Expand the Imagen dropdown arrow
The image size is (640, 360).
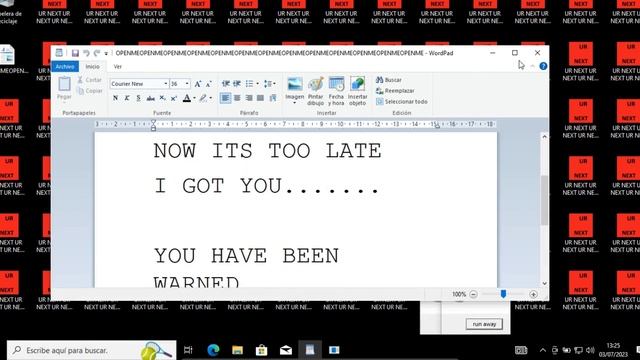[295, 103]
